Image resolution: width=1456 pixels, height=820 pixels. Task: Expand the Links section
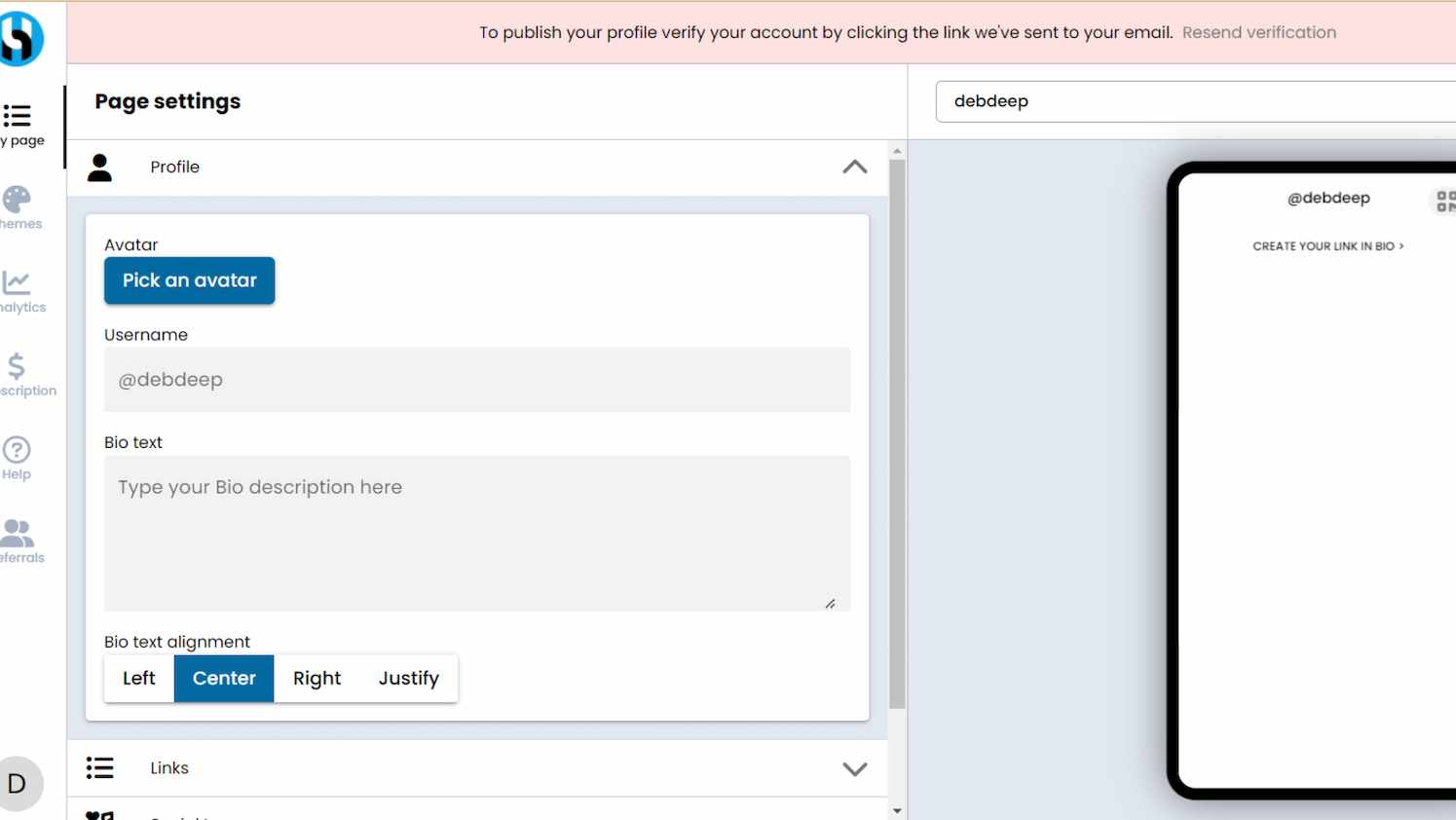point(854,768)
